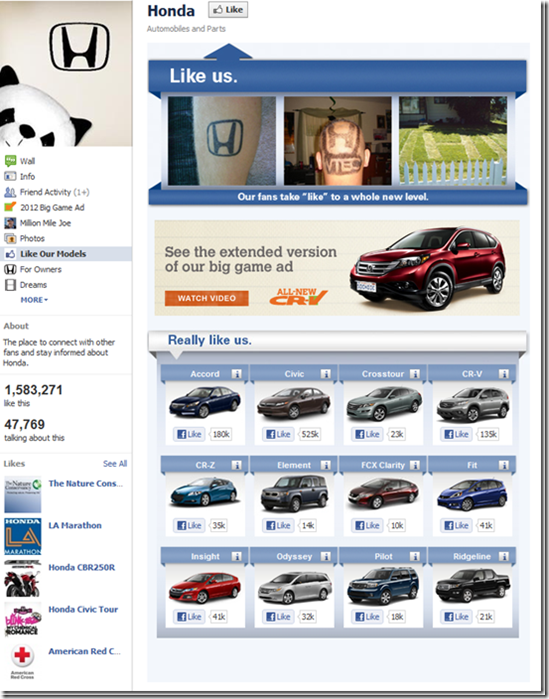
Task: Click the lawn-mowed Honda logo photo
Action: 453,140
